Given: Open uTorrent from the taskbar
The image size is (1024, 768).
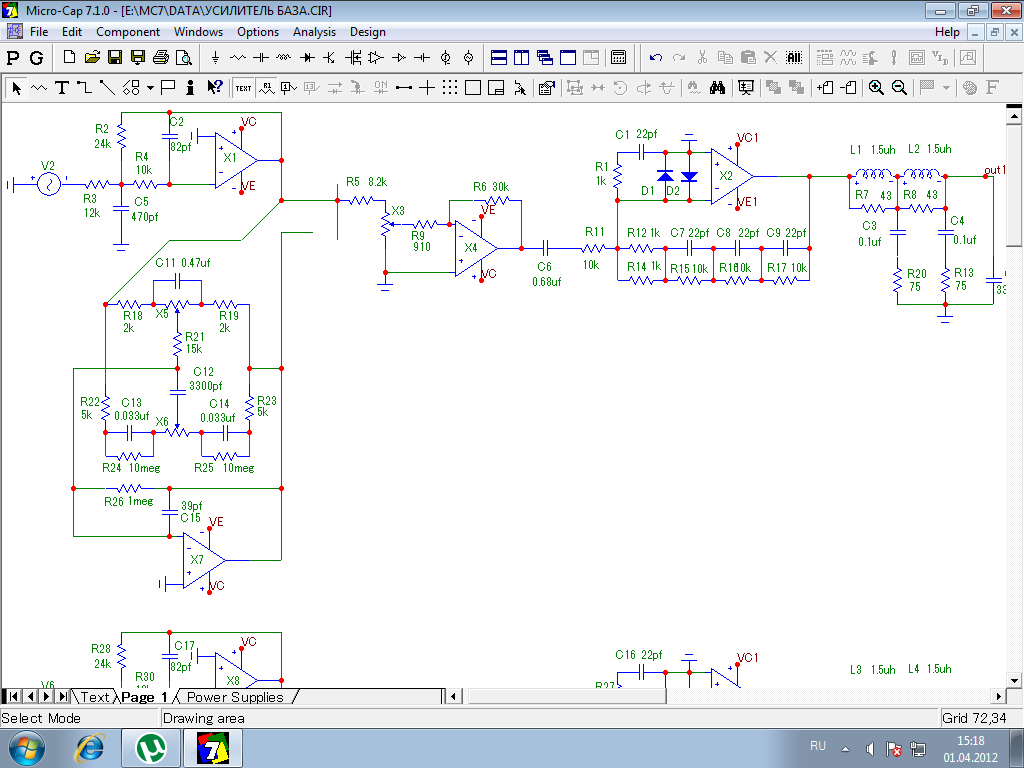Looking at the screenshot, I should pos(152,747).
